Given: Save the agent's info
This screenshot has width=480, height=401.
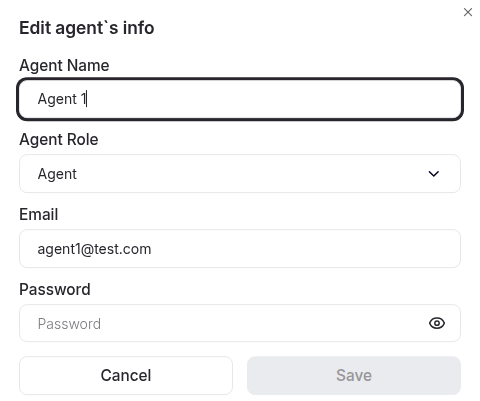Looking at the screenshot, I should 354,375.
